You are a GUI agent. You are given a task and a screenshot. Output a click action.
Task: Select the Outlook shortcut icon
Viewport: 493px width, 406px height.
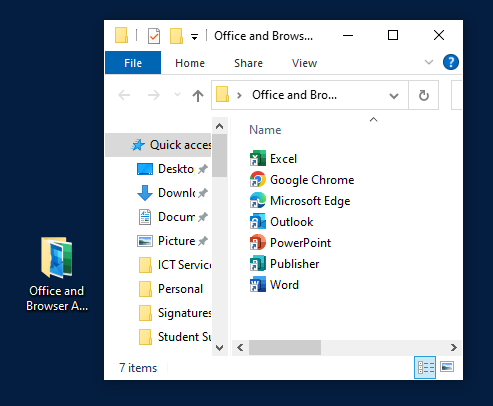tap(258, 221)
